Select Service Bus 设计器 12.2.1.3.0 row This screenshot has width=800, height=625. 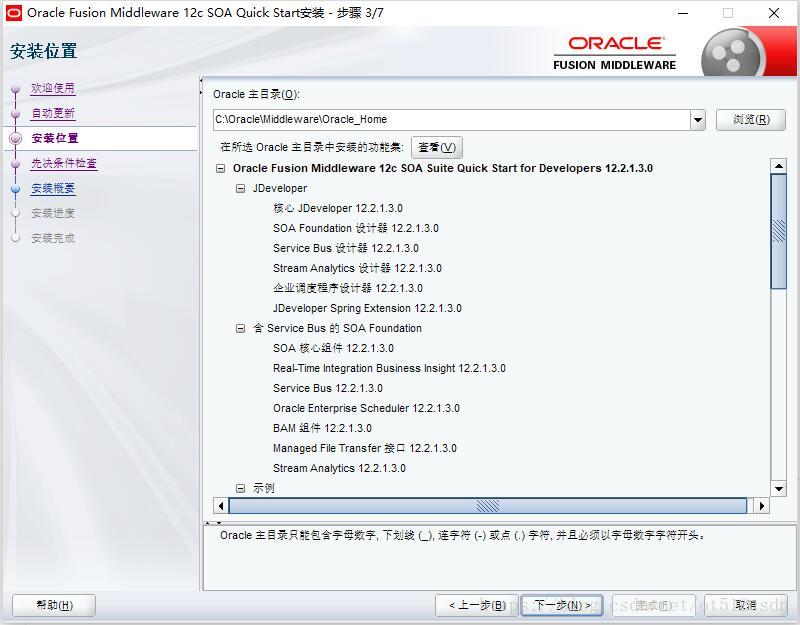345,248
